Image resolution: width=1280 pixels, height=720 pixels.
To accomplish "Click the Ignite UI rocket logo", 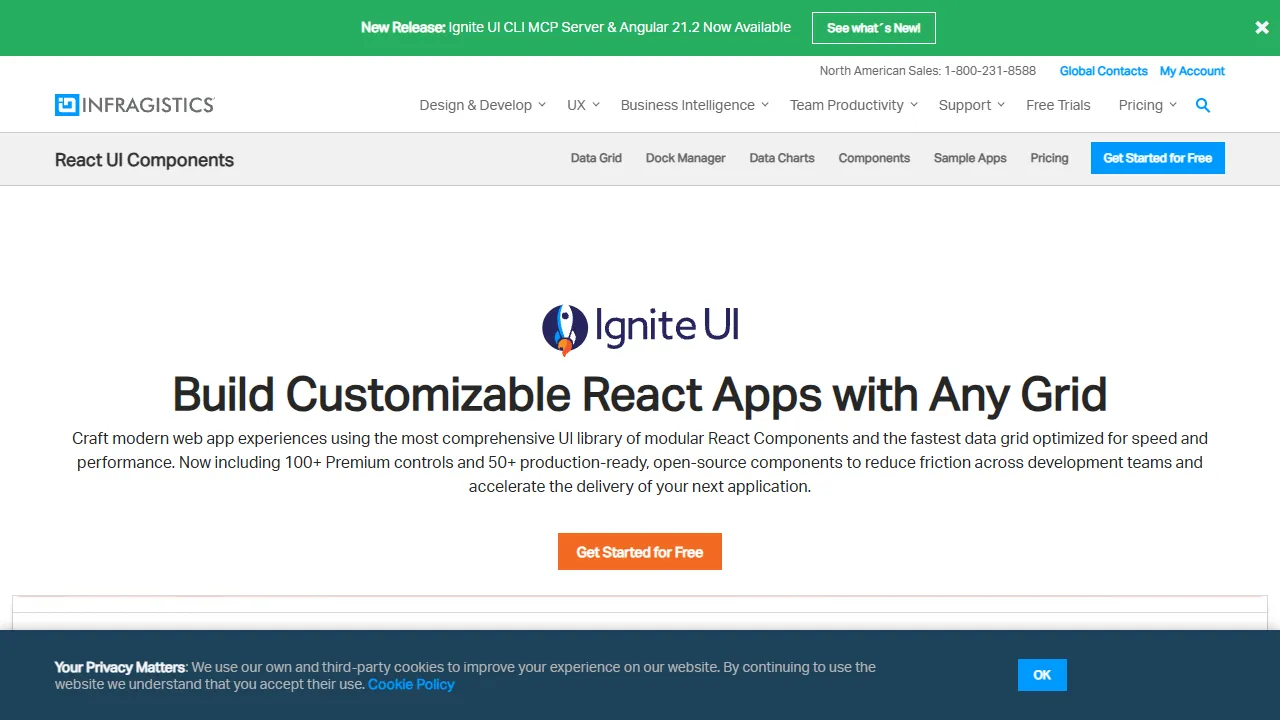I will point(640,329).
